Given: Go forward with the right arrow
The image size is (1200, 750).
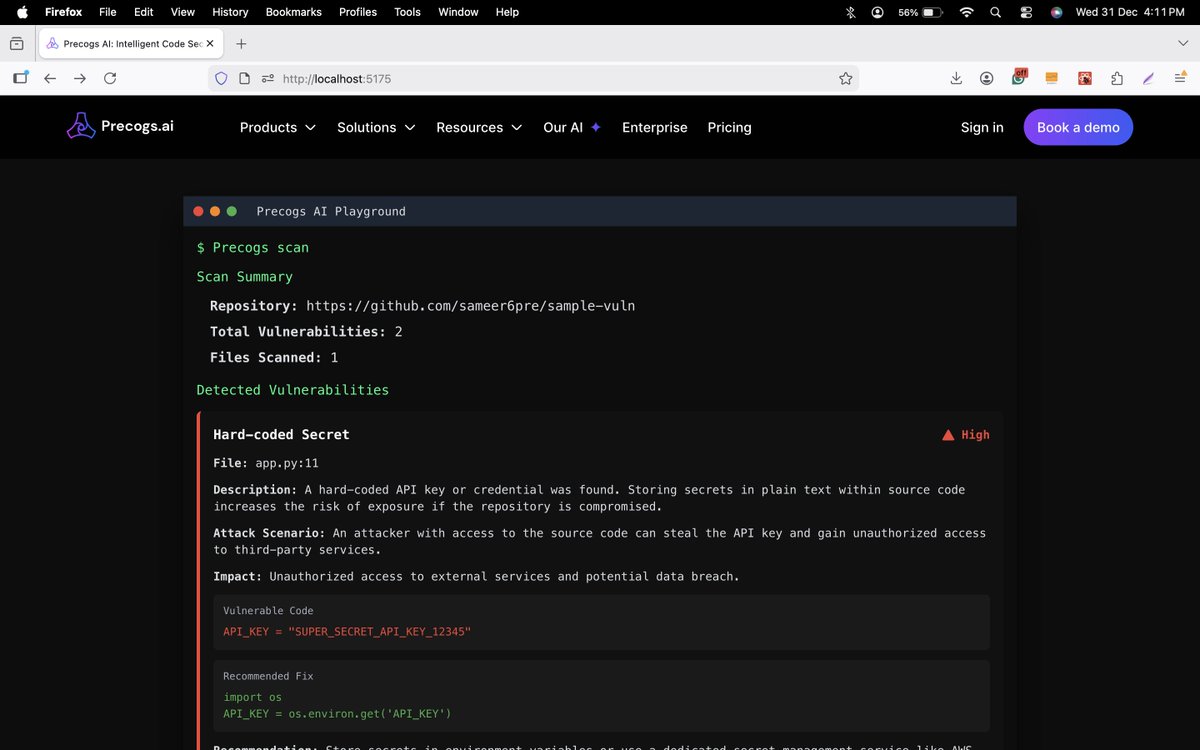Looking at the screenshot, I should [80, 78].
